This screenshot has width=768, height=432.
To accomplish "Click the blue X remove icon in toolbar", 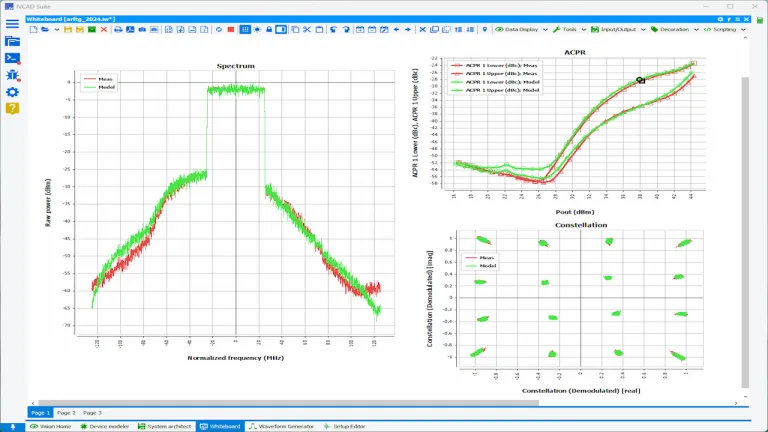I will click(x=422, y=29).
